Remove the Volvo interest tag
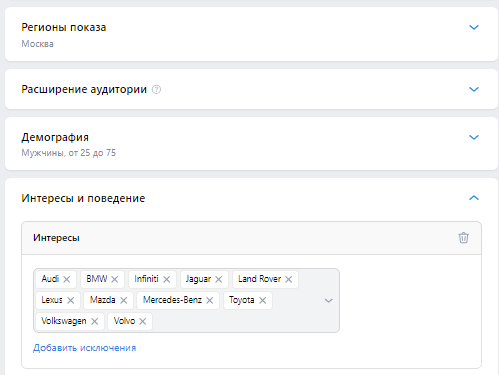The width and height of the screenshot is (499, 375). (143, 321)
